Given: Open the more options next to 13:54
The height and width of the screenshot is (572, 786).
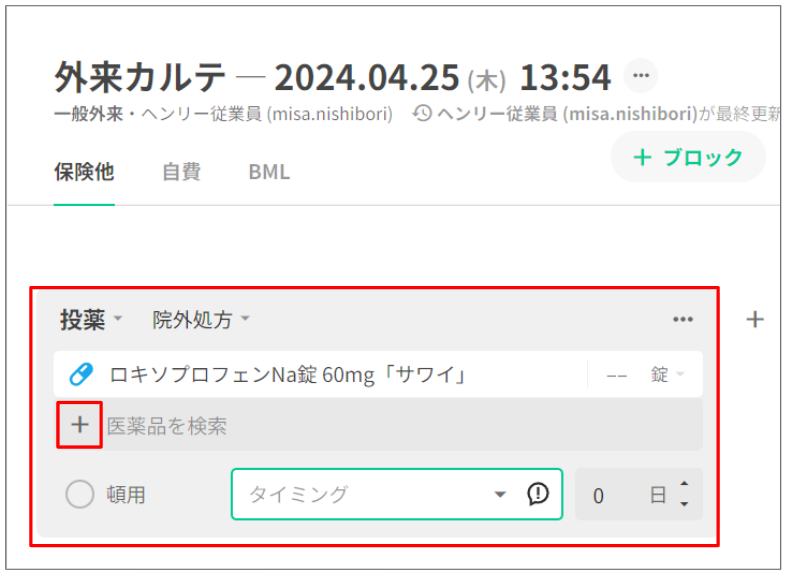Looking at the screenshot, I should tap(641, 76).
